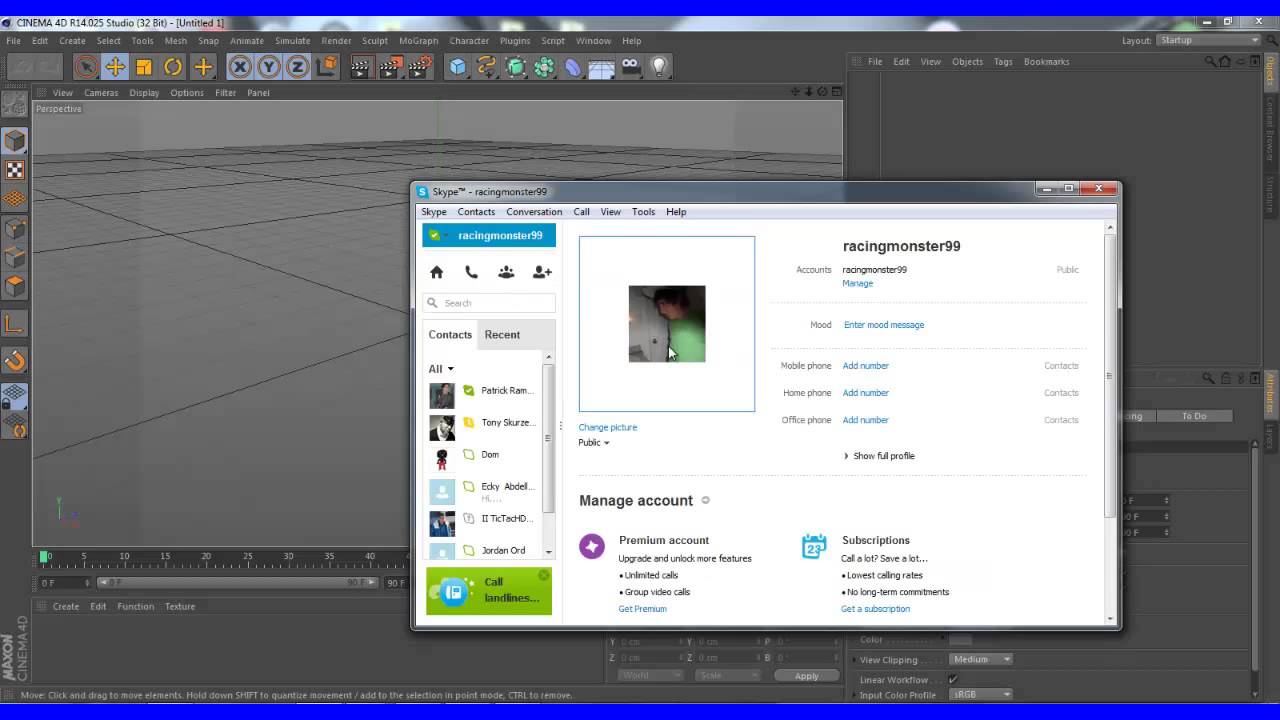Click the profile picture thumbnail
The height and width of the screenshot is (720, 1280).
[667, 324]
